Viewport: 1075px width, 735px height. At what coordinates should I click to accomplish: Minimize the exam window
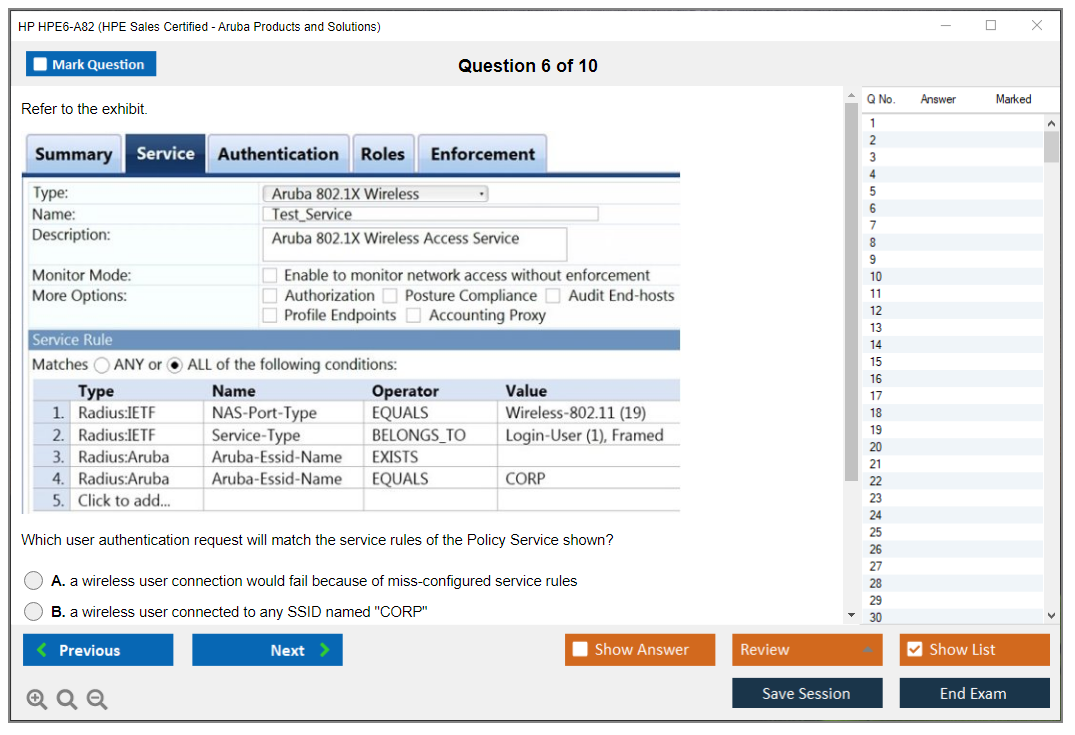click(946, 26)
